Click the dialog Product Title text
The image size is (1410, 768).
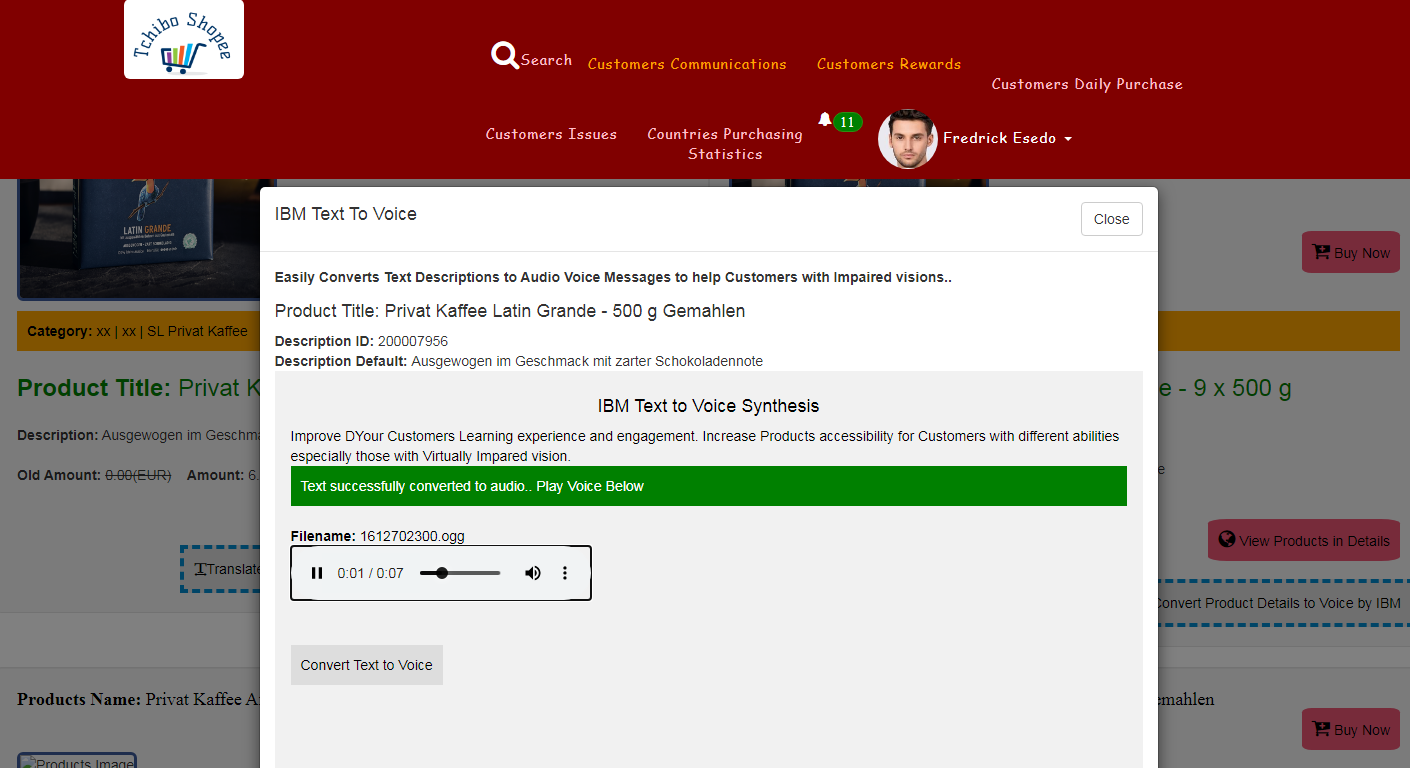510,311
